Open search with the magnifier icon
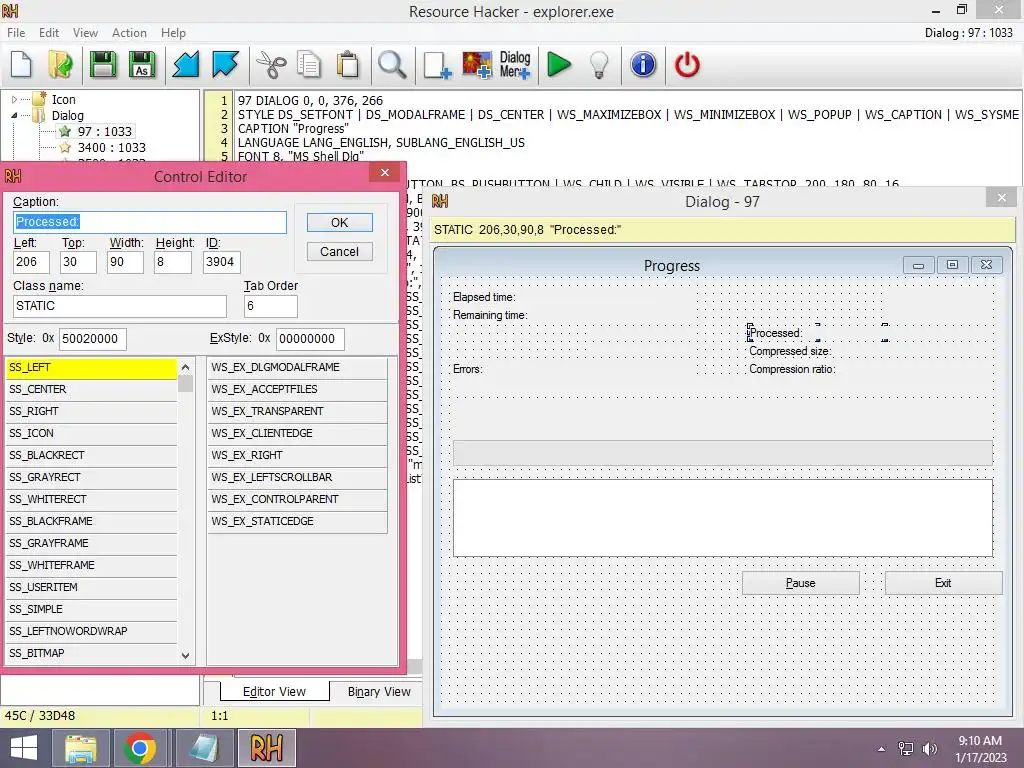 click(x=392, y=65)
